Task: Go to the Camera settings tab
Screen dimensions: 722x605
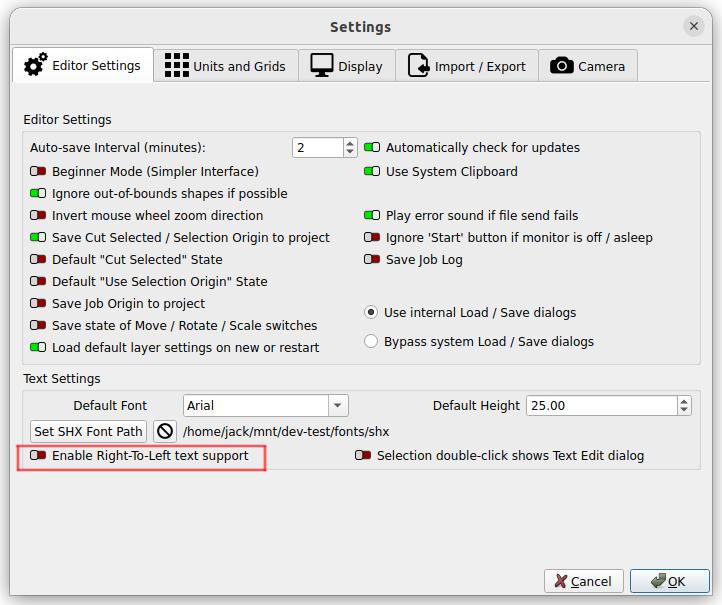Action: (x=588, y=66)
